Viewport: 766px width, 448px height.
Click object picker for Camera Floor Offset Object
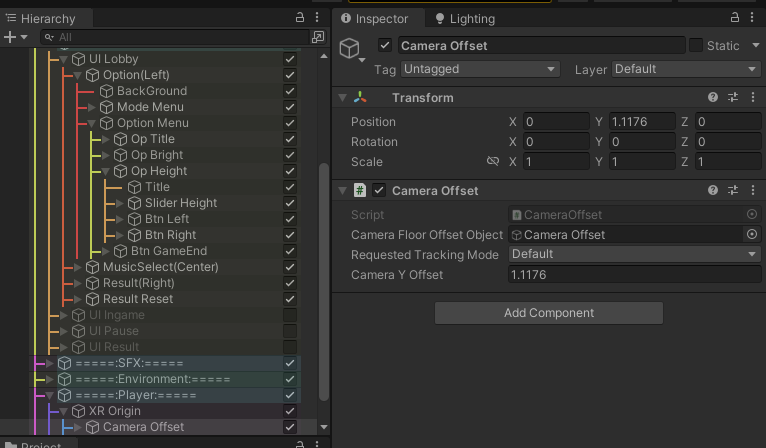[x=752, y=235]
